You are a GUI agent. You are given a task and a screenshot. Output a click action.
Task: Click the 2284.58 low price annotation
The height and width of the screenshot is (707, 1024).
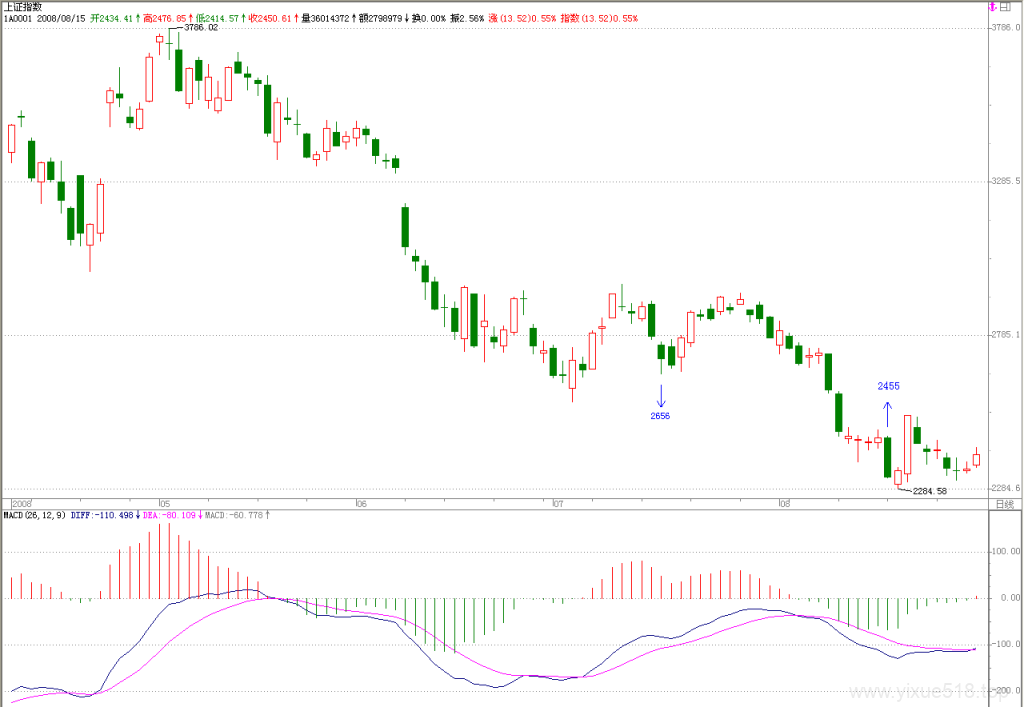pos(929,491)
